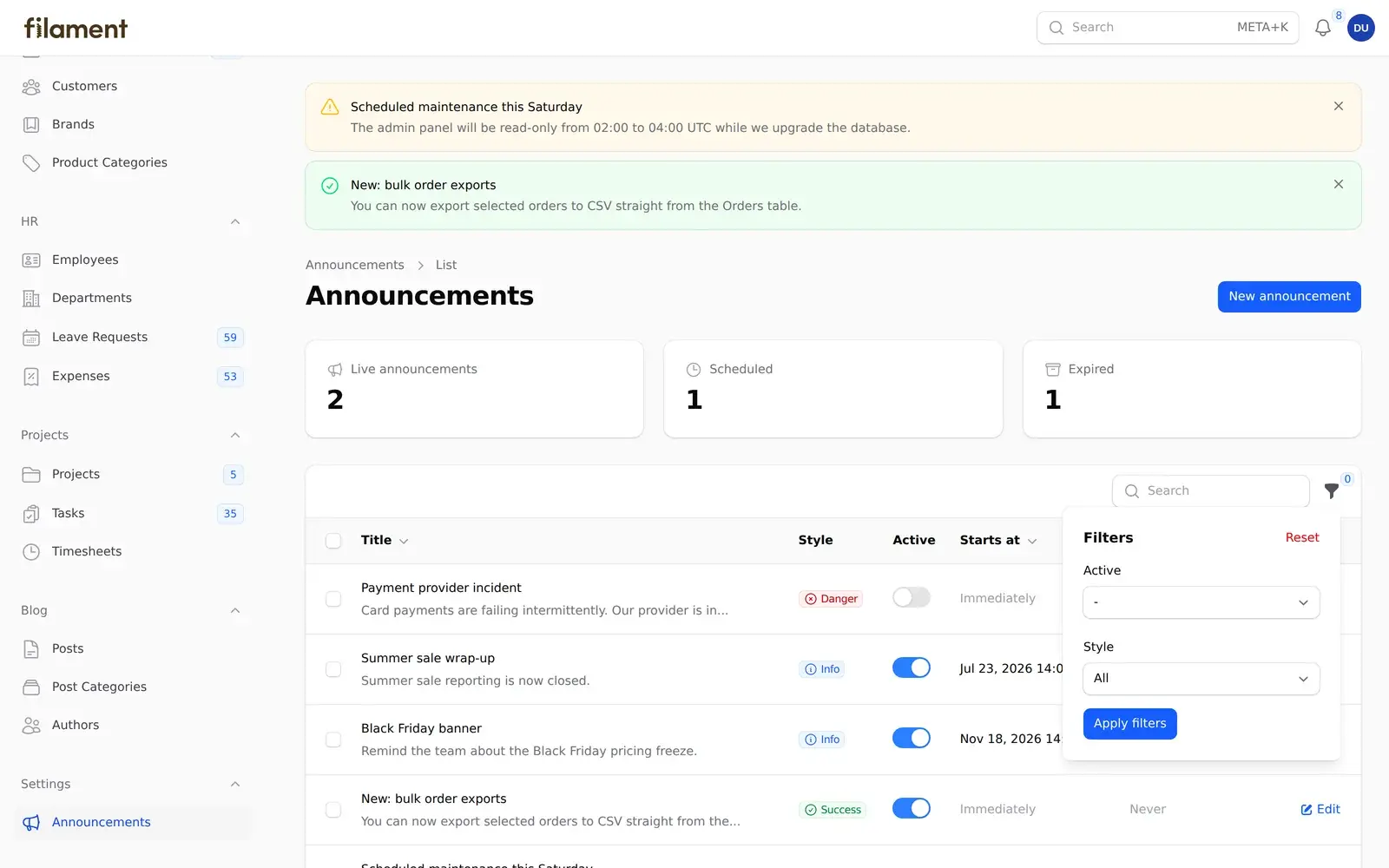Dismiss the bulk order exports banner
1389x868 pixels.
[1339, 184]
